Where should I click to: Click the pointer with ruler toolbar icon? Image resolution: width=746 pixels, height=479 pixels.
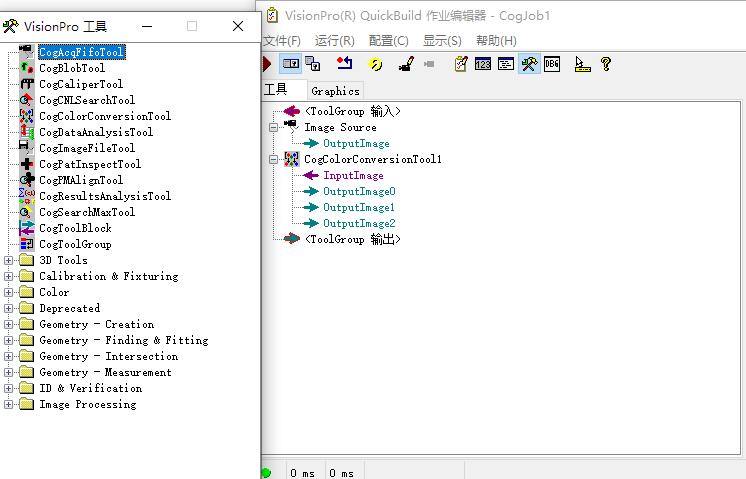pyautogui.click(x=582, y=64)
